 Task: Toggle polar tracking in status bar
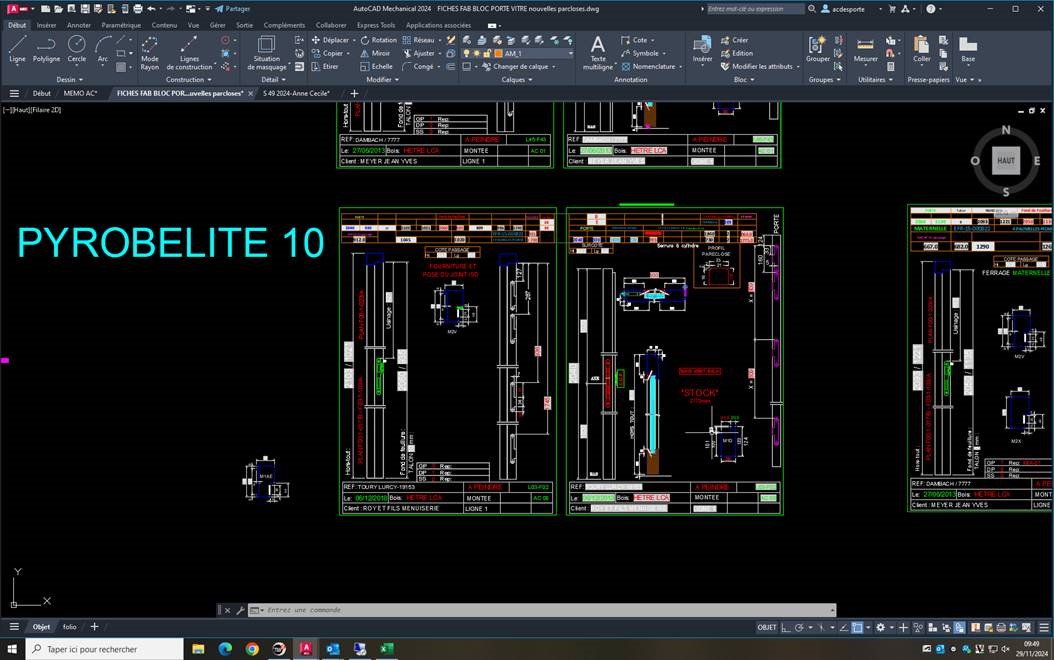(799, 627)
